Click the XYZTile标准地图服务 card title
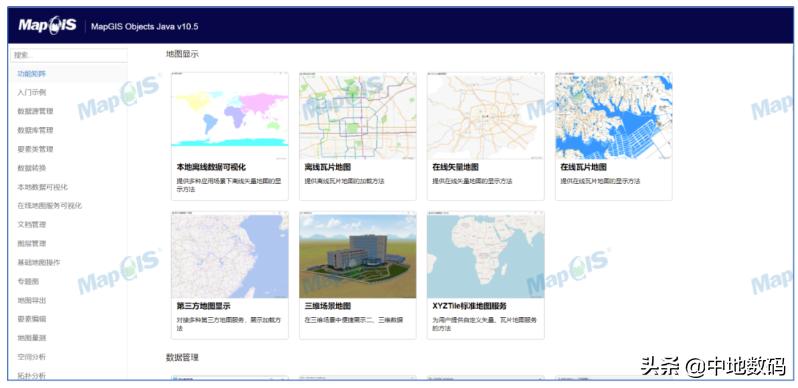The height and width of the screenshot is (388, 798). pyautogui.click(x=469, y=306)
